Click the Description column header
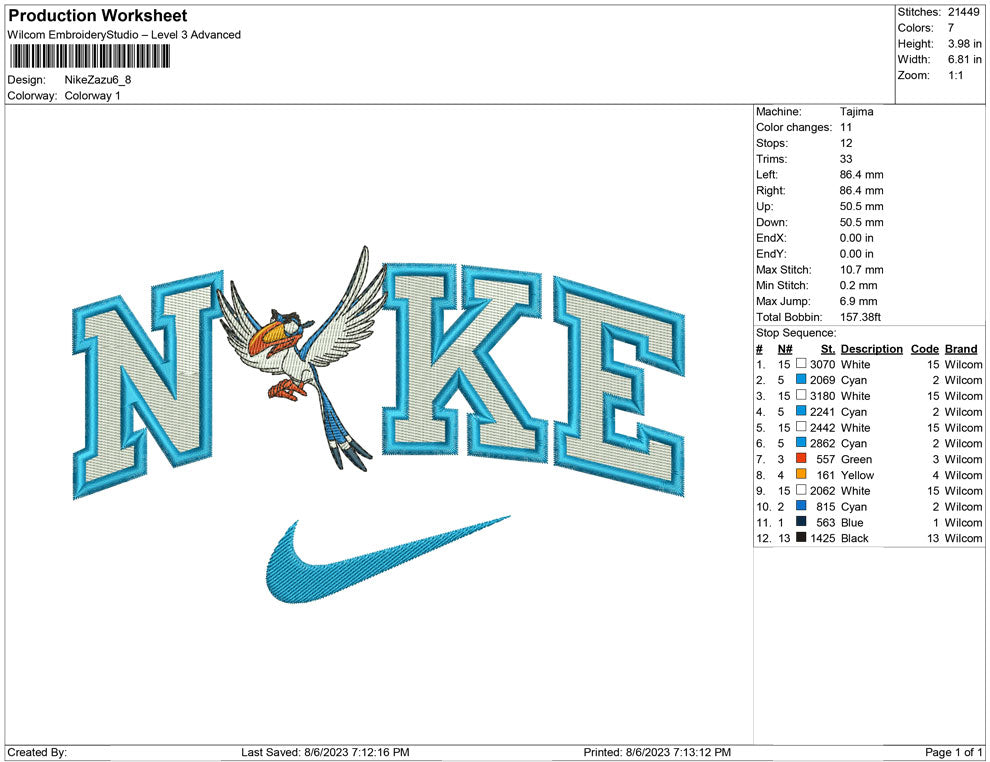This screenshot has height=762, width=990. point(872,348)
